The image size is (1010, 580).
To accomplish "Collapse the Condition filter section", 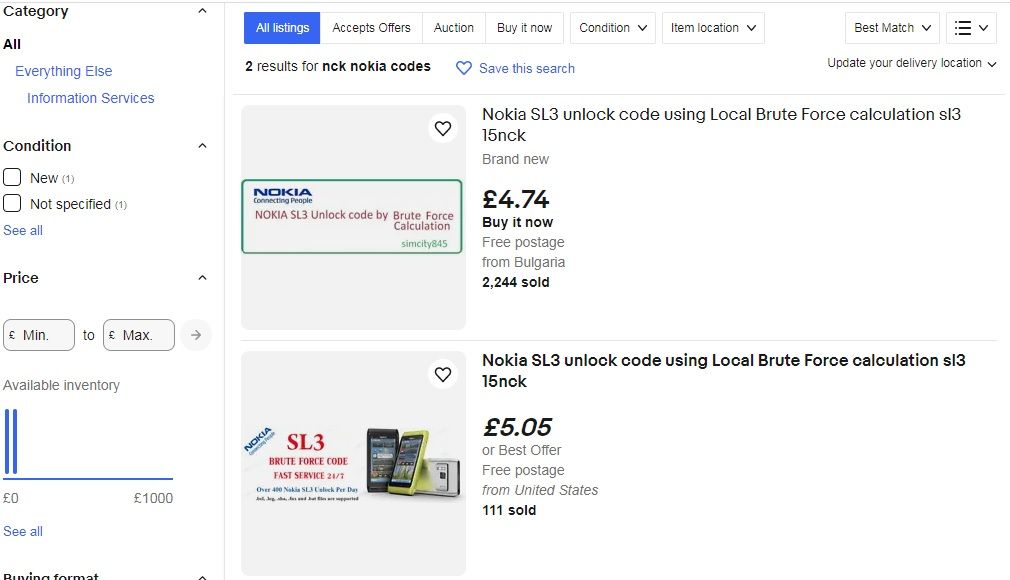I will [x=202, y=146].
